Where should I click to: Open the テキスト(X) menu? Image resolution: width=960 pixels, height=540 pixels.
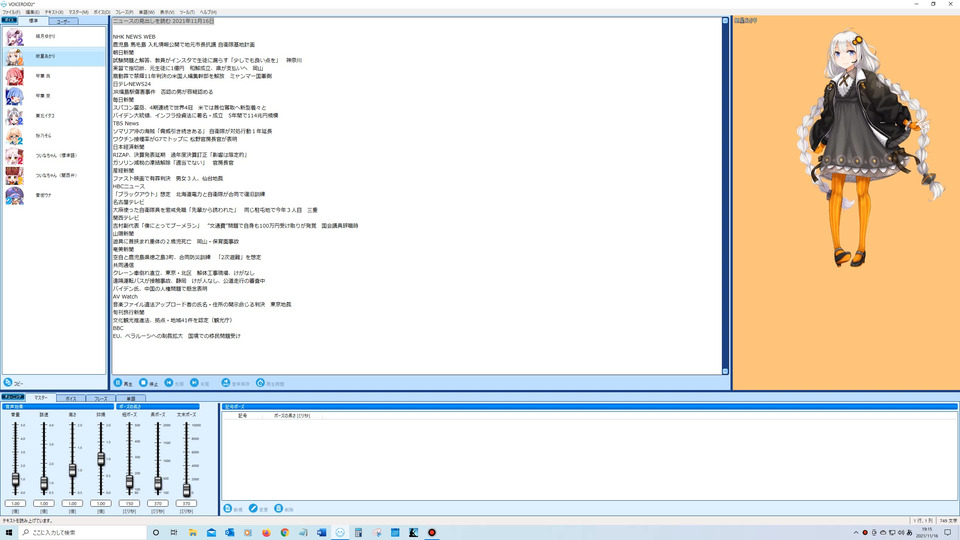coord(54,12)
